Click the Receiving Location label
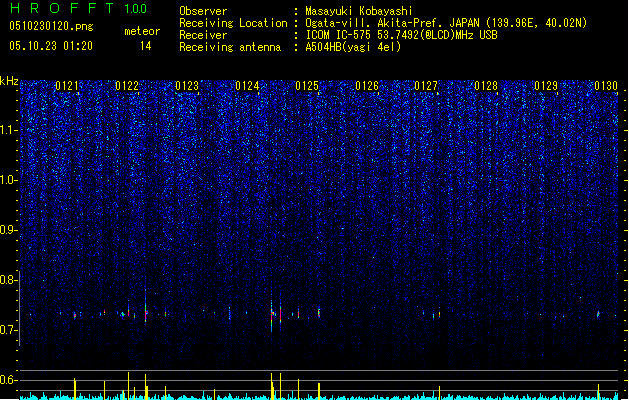 (233, 23)
